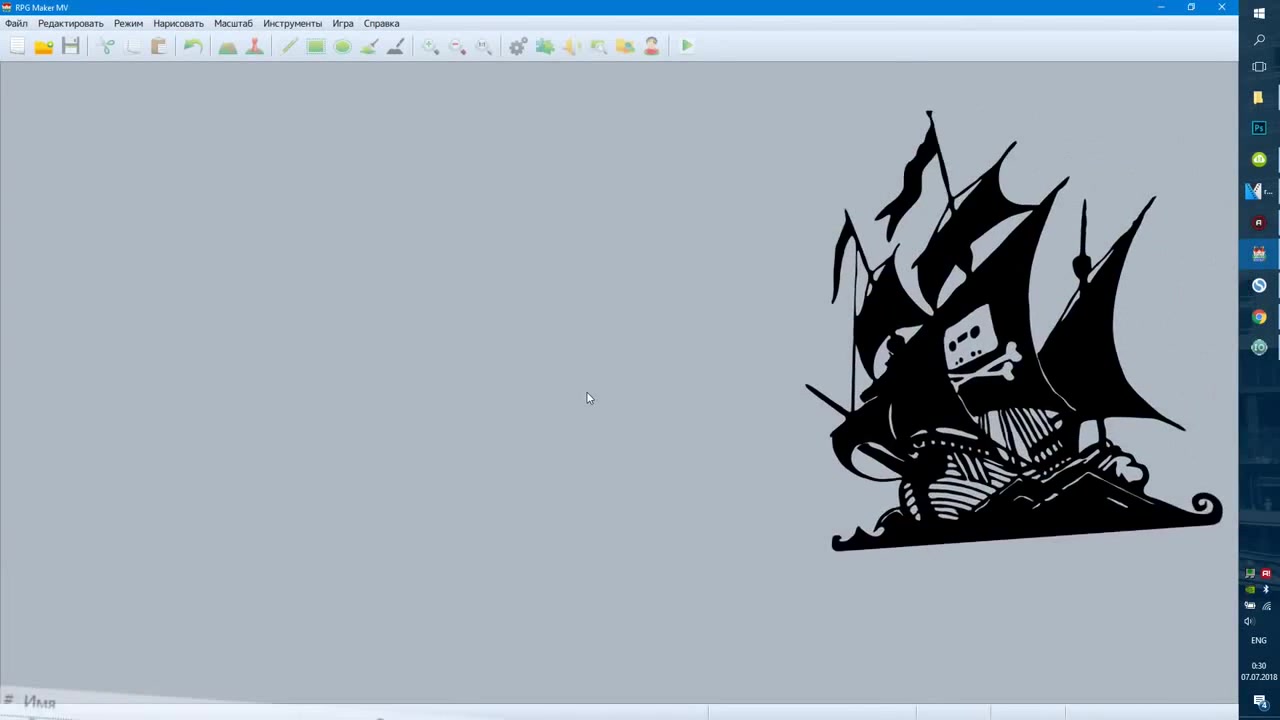Choose the Ellipse drawing tool
The width and height of the screenshot is (1280, 720).
click(342, 46)
